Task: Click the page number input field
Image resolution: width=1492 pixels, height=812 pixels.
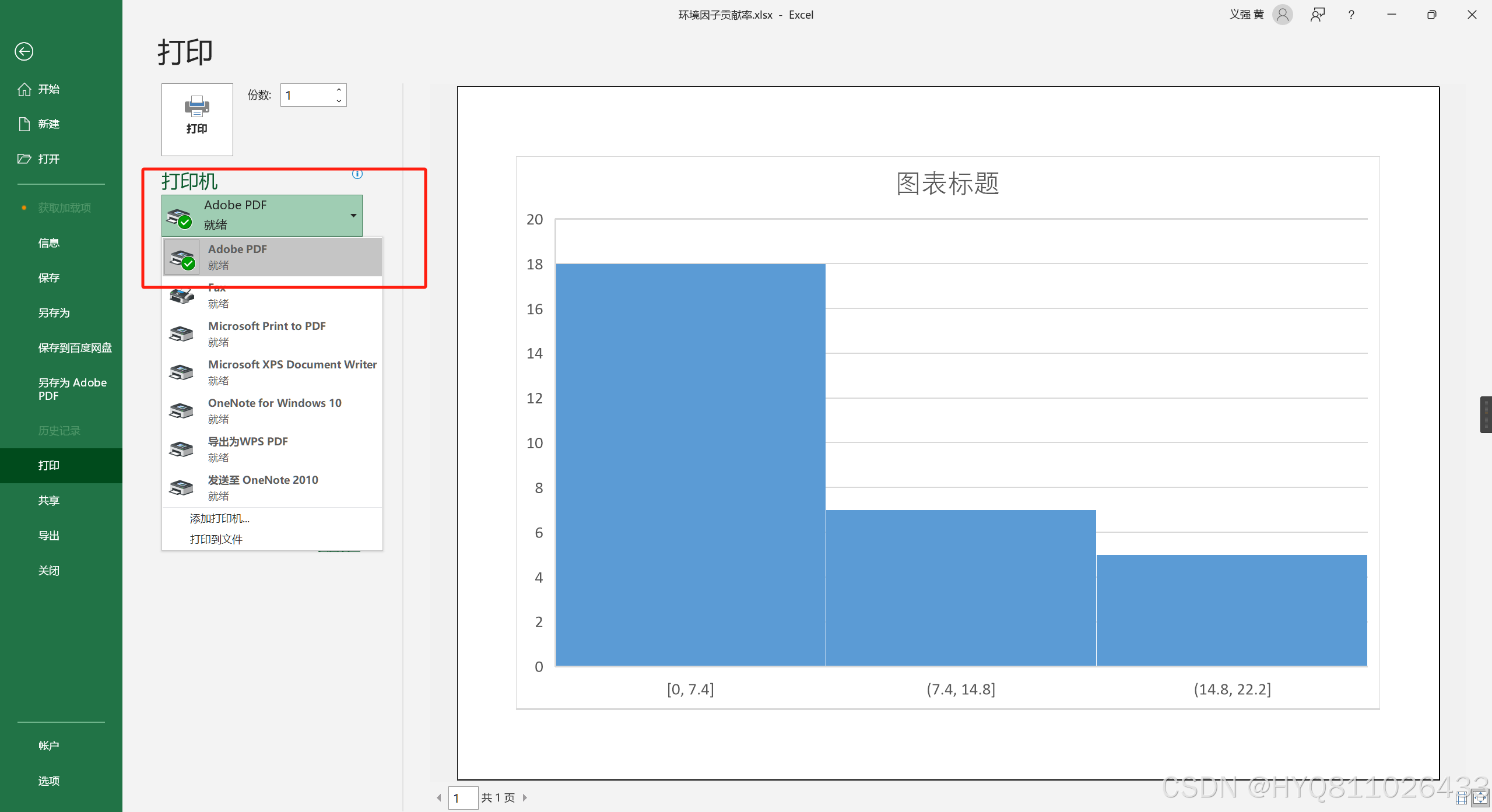Action: click(x=463, y=798)
